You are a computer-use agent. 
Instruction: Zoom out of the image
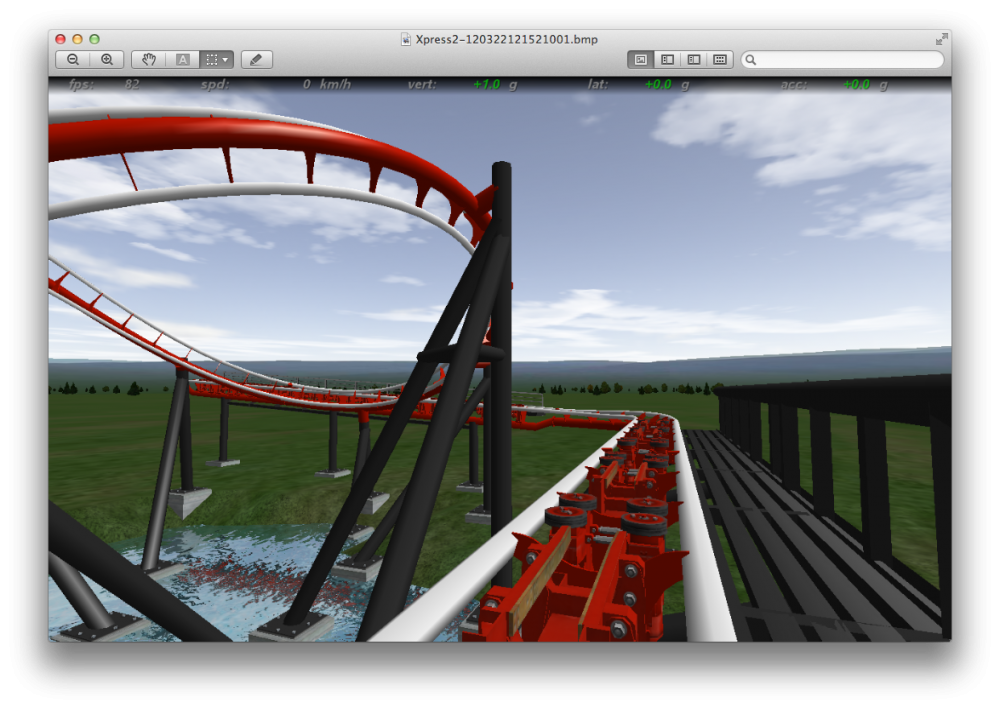coord(73,60)
